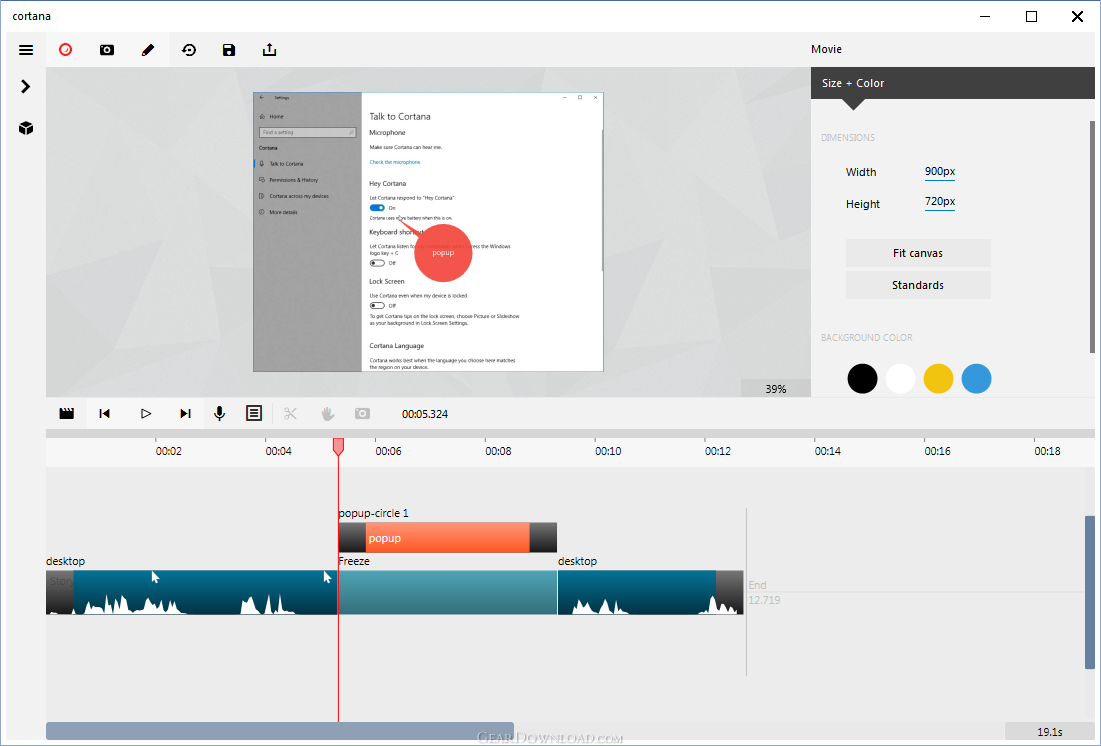Choose the yellow background color
The height and width of the screenshot is (746, 1101).
(938, 379)
